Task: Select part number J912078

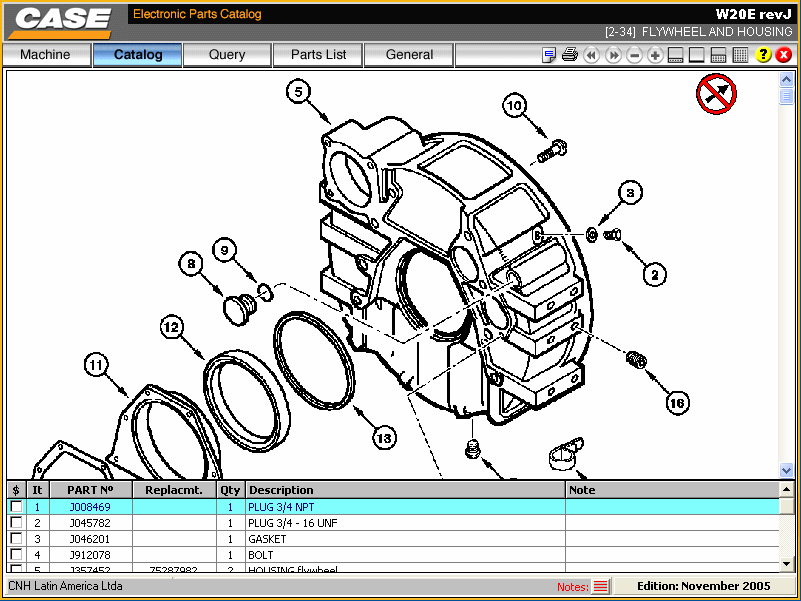Action: click(90, 554)
